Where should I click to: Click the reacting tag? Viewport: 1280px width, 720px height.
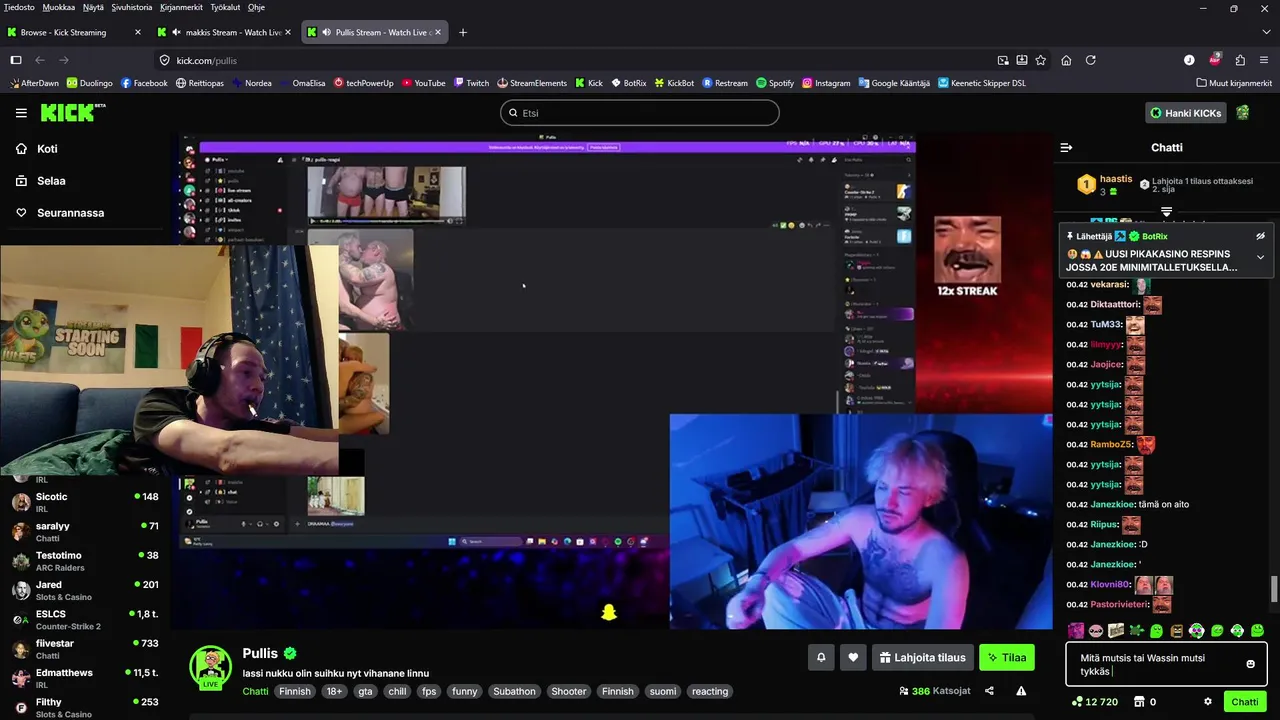click(x=710, y=691)
